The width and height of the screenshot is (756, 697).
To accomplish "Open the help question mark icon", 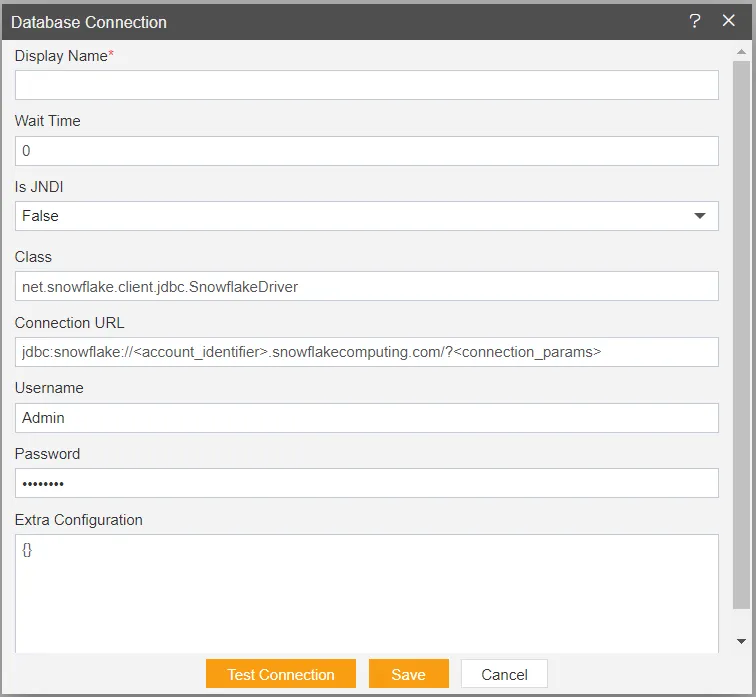I will click(x=694, y=21).
